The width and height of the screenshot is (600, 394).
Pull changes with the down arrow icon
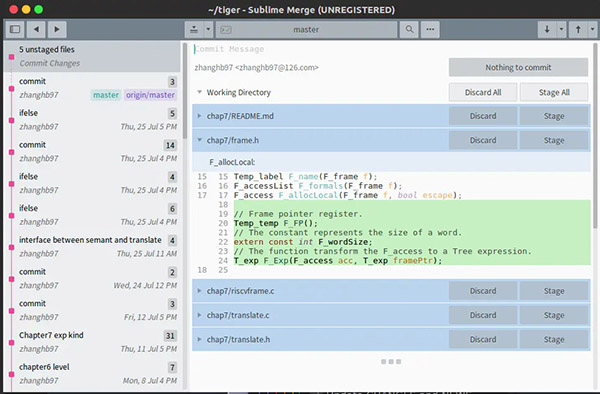tap(547, 29)
